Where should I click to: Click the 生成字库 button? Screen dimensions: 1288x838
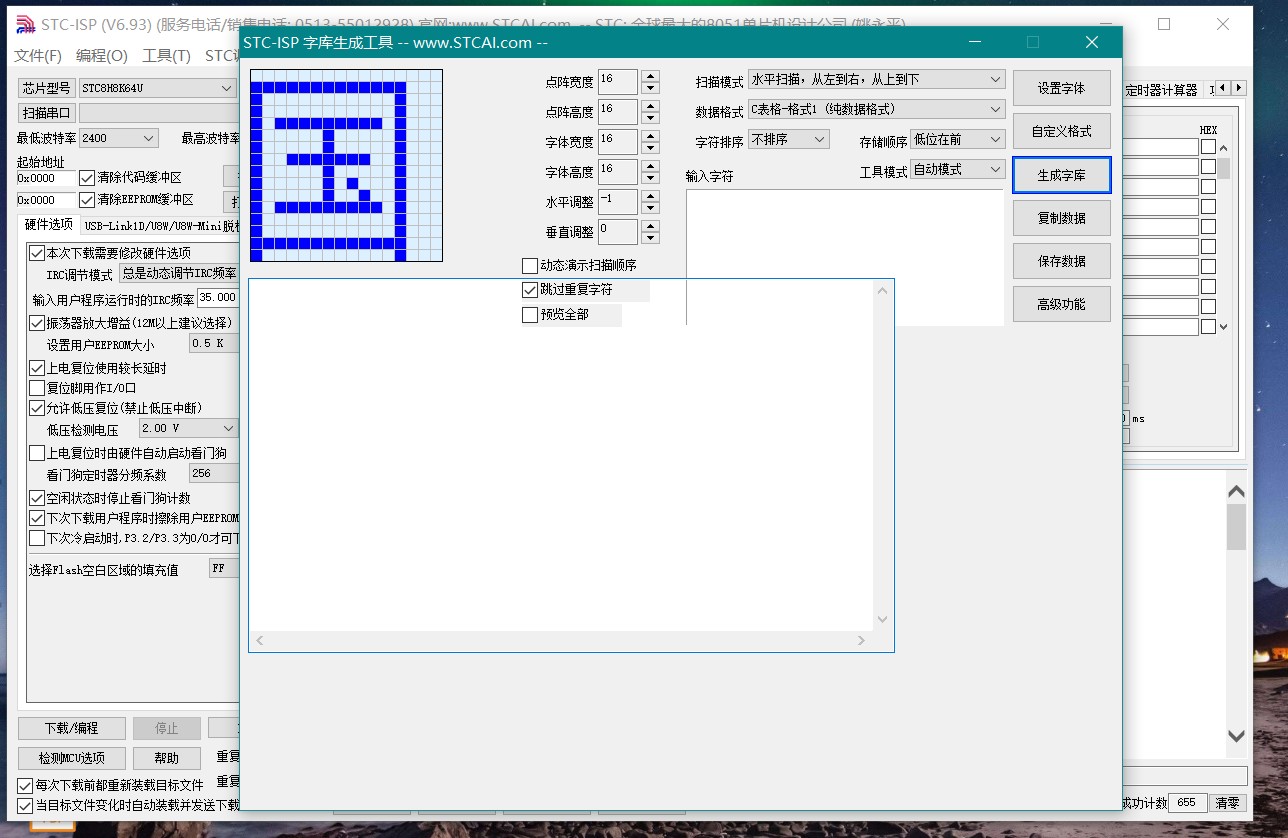point(1061,175)
